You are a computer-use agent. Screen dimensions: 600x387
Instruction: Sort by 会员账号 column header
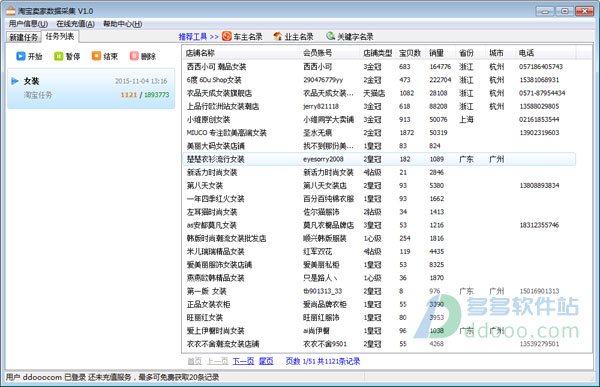click(331, 53)
